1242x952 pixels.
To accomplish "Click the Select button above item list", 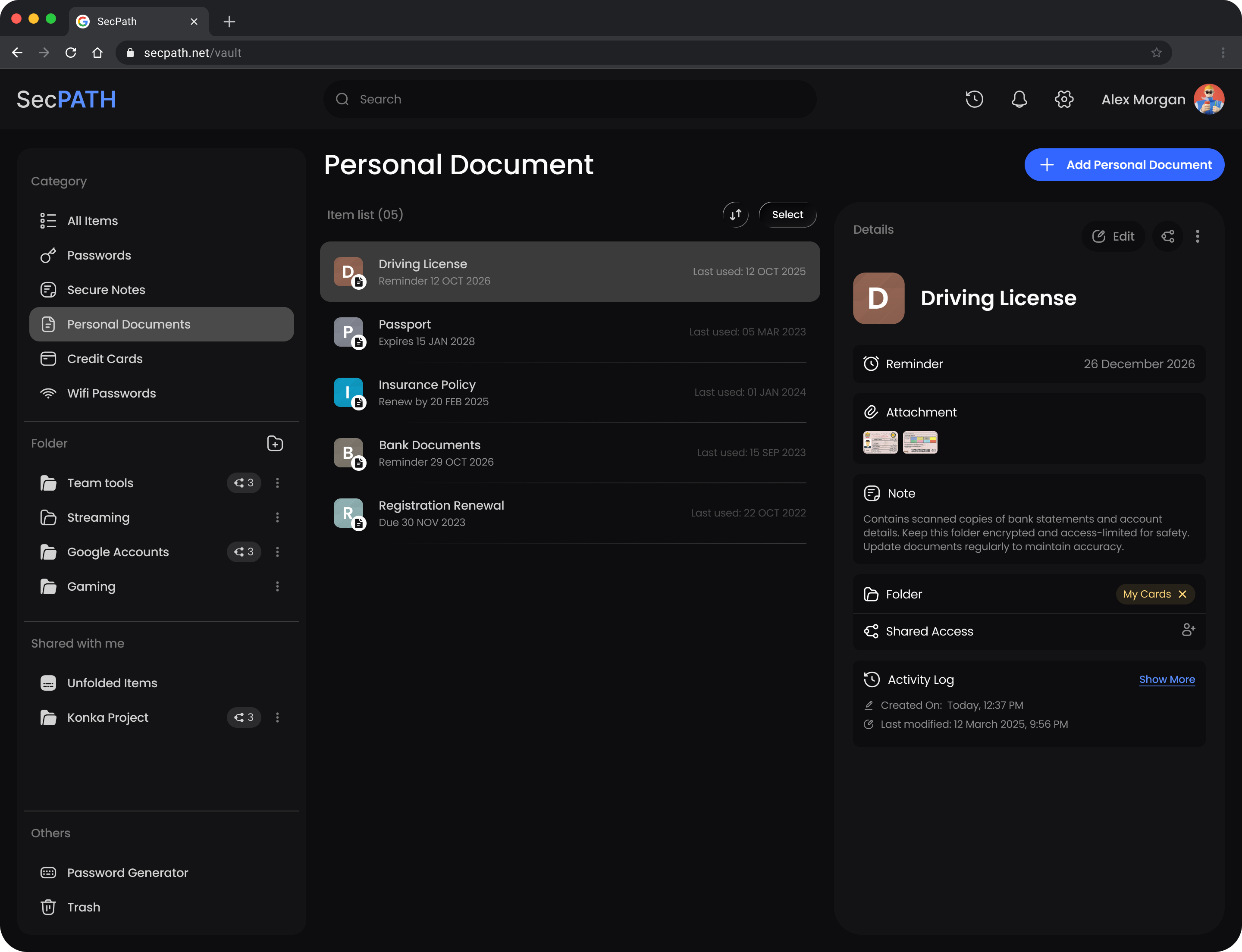I will 787,215.
